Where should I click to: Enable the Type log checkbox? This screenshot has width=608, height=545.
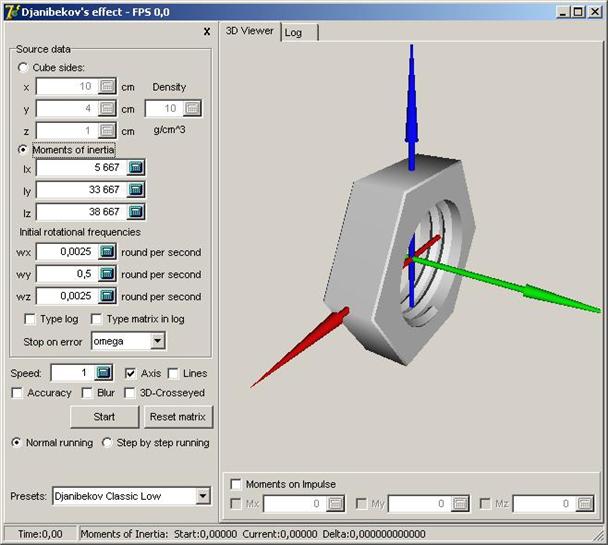point(30,319)
